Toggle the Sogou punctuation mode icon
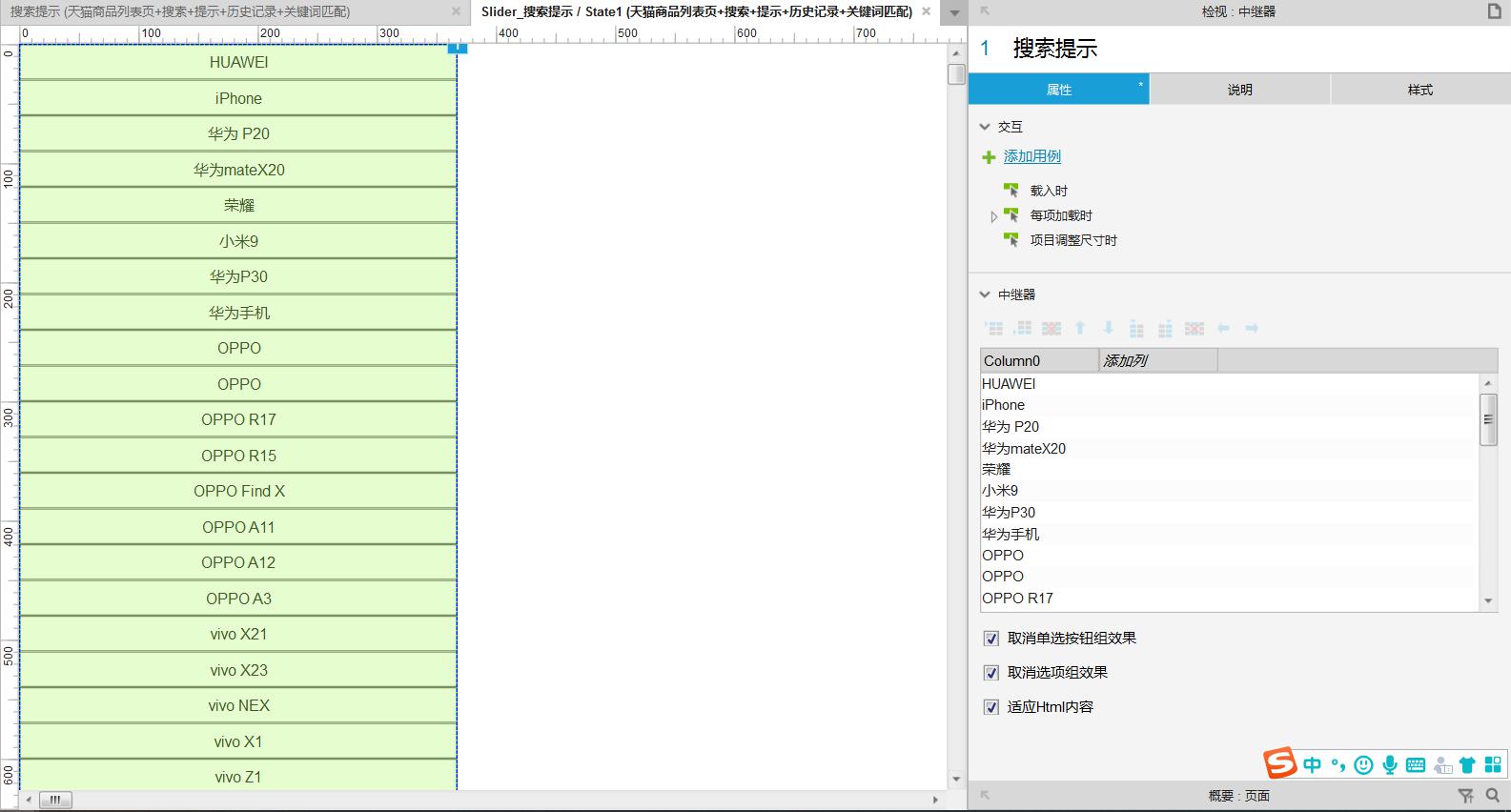The width and height of the screenshot is (1511, 812). point(1338,764)
